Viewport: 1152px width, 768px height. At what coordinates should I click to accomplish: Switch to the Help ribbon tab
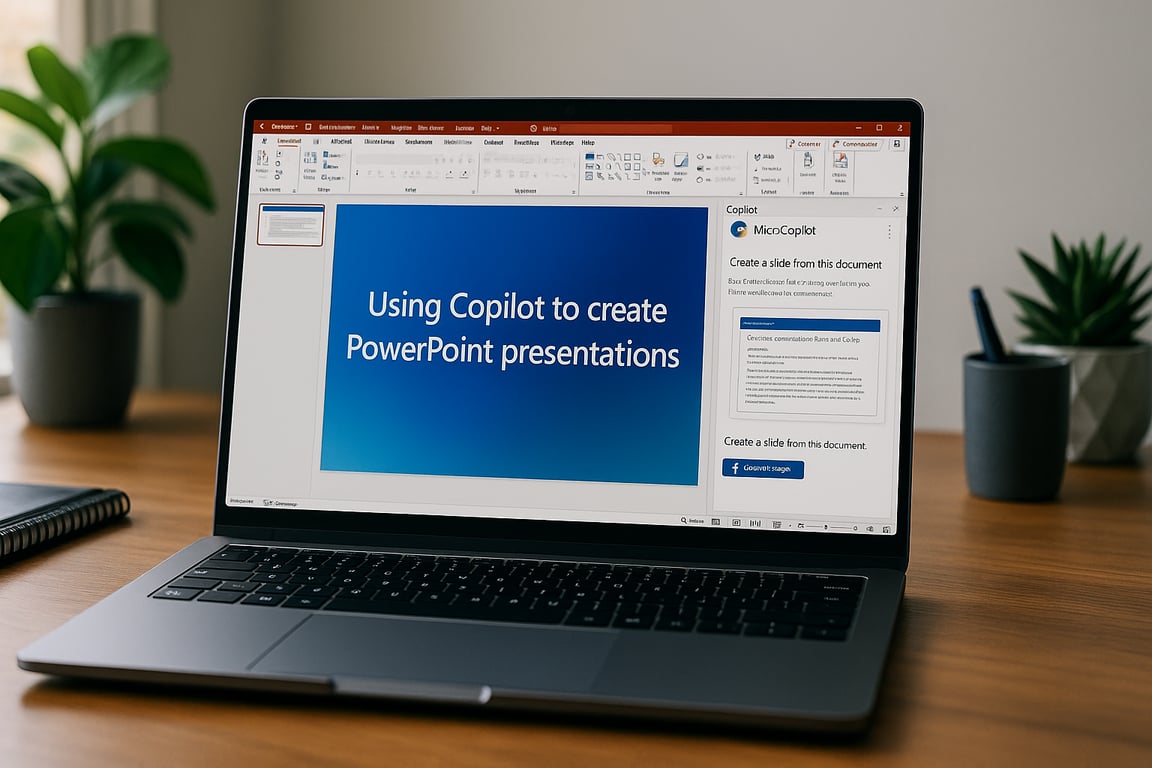(587, 143)
